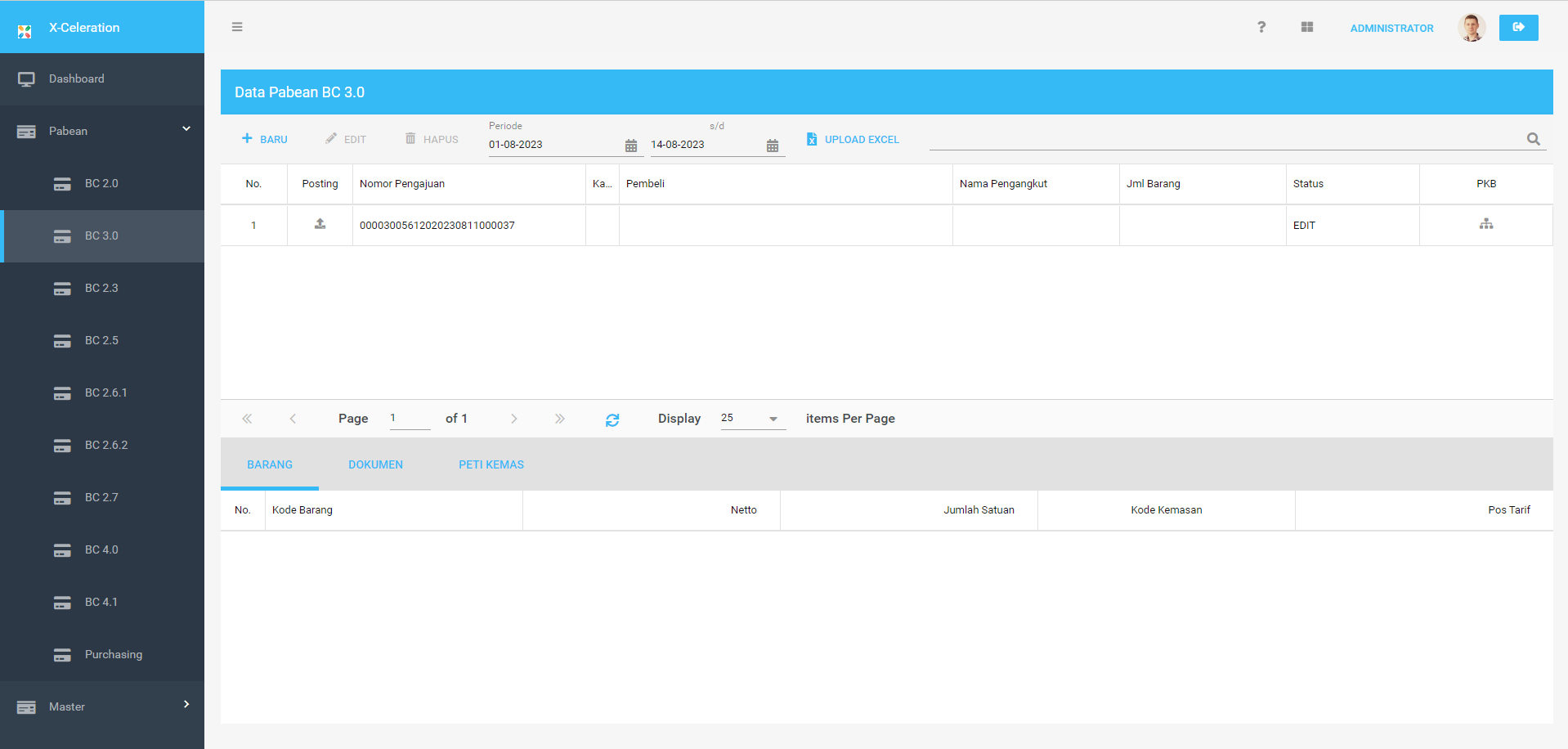
Task: Expand the Master menu chevron
Action: (186, 704)
